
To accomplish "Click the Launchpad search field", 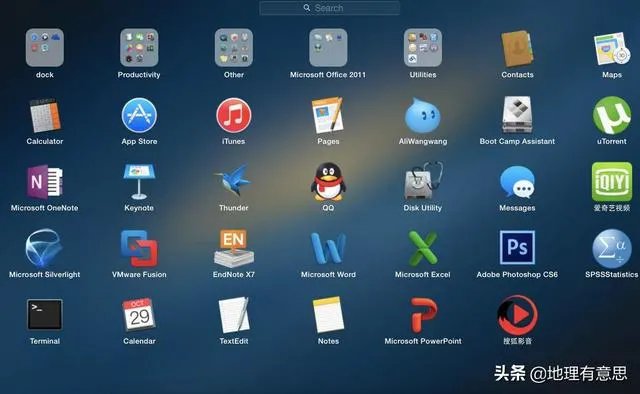I will (329, 8).
